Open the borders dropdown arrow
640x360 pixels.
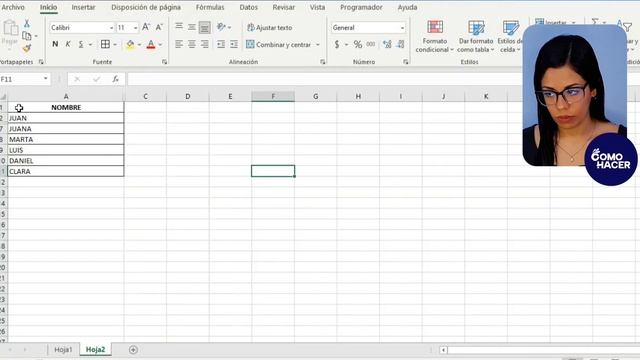[x=115, y=44]
